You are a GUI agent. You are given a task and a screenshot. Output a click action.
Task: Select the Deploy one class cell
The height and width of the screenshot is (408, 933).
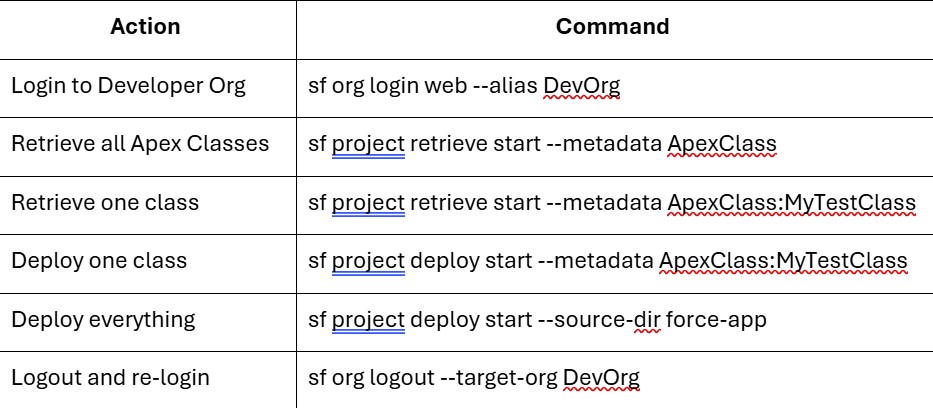click(x=99, y=260)
